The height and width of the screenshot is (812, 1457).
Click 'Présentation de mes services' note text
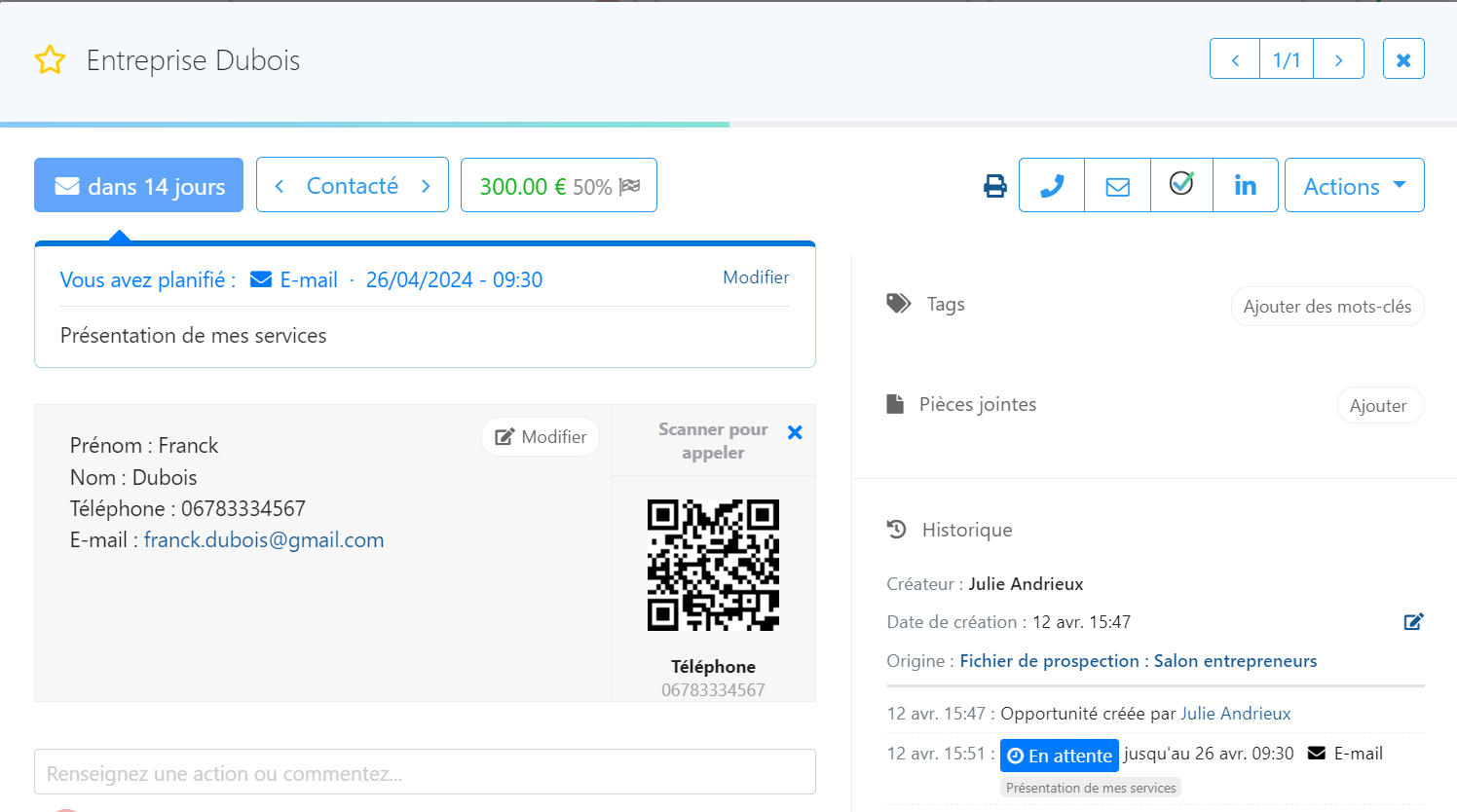click(x=194, y=335)
